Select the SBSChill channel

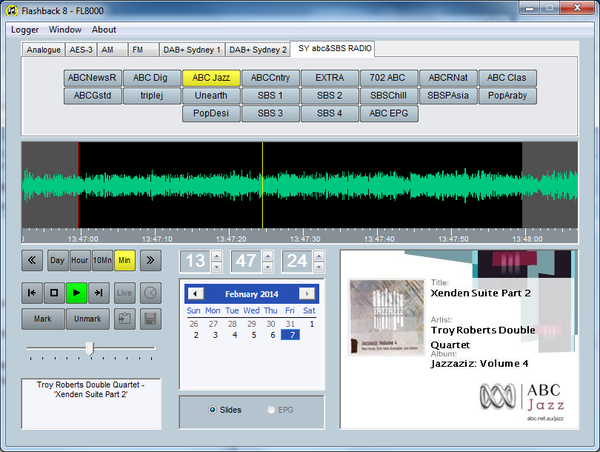(389, 96)
